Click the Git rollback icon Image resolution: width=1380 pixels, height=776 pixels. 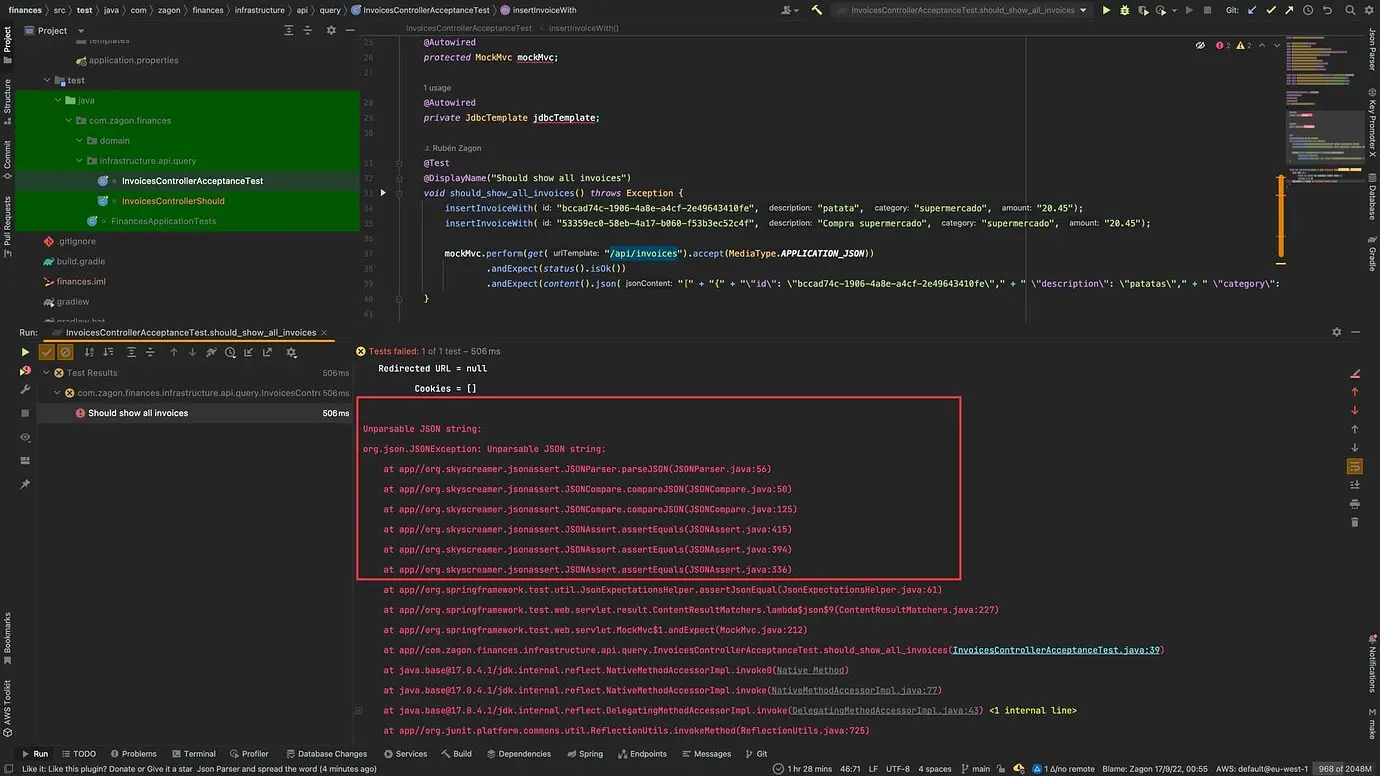[1327, 10]
